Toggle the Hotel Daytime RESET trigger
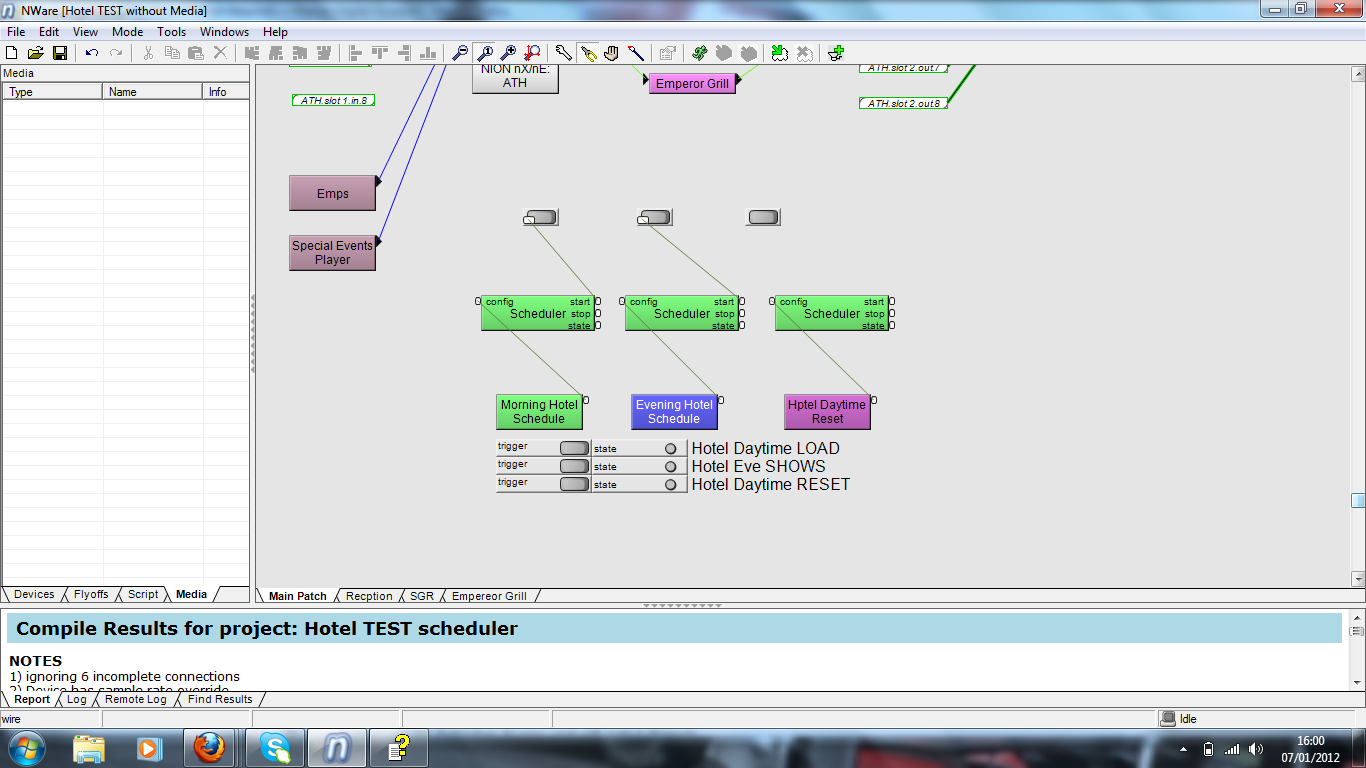The height and width of the screenshot is (768, 1366). coord(574,484)
